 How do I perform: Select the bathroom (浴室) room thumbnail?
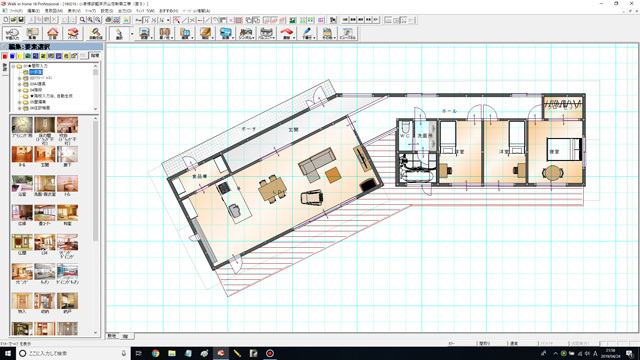coord(22,185)
